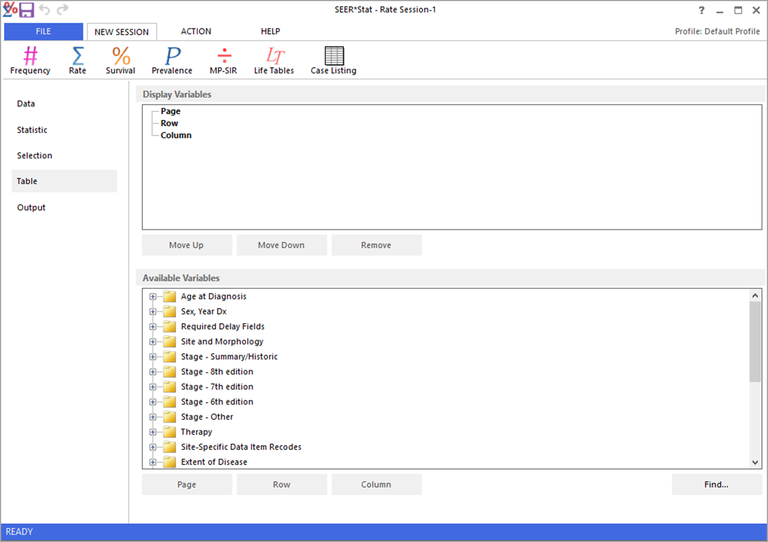Switch to the ACTION ribbon tab

(x=196, y=32)
